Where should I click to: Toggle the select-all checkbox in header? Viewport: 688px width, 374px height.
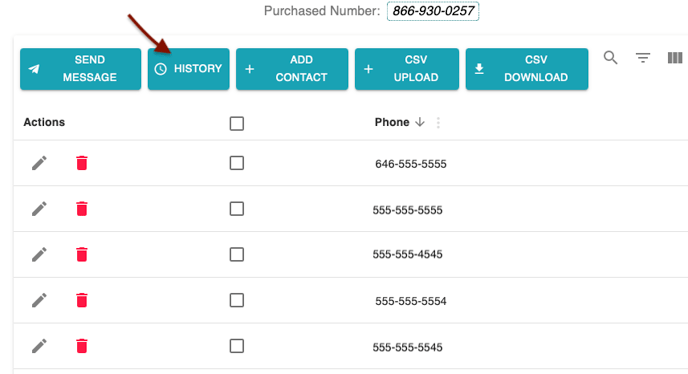[236, 123]
